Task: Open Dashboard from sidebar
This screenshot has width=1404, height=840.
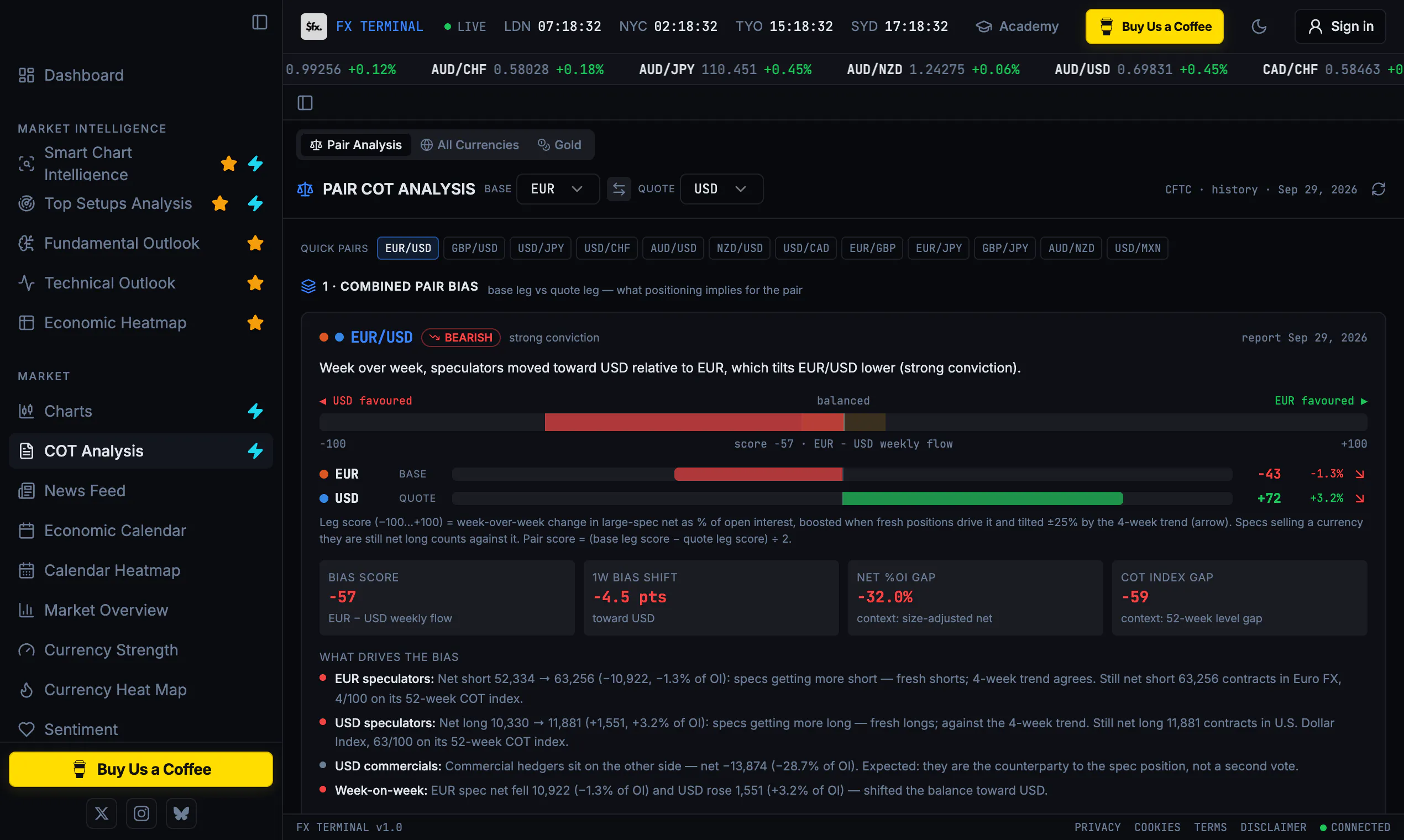Action: (x=141, y=75)
